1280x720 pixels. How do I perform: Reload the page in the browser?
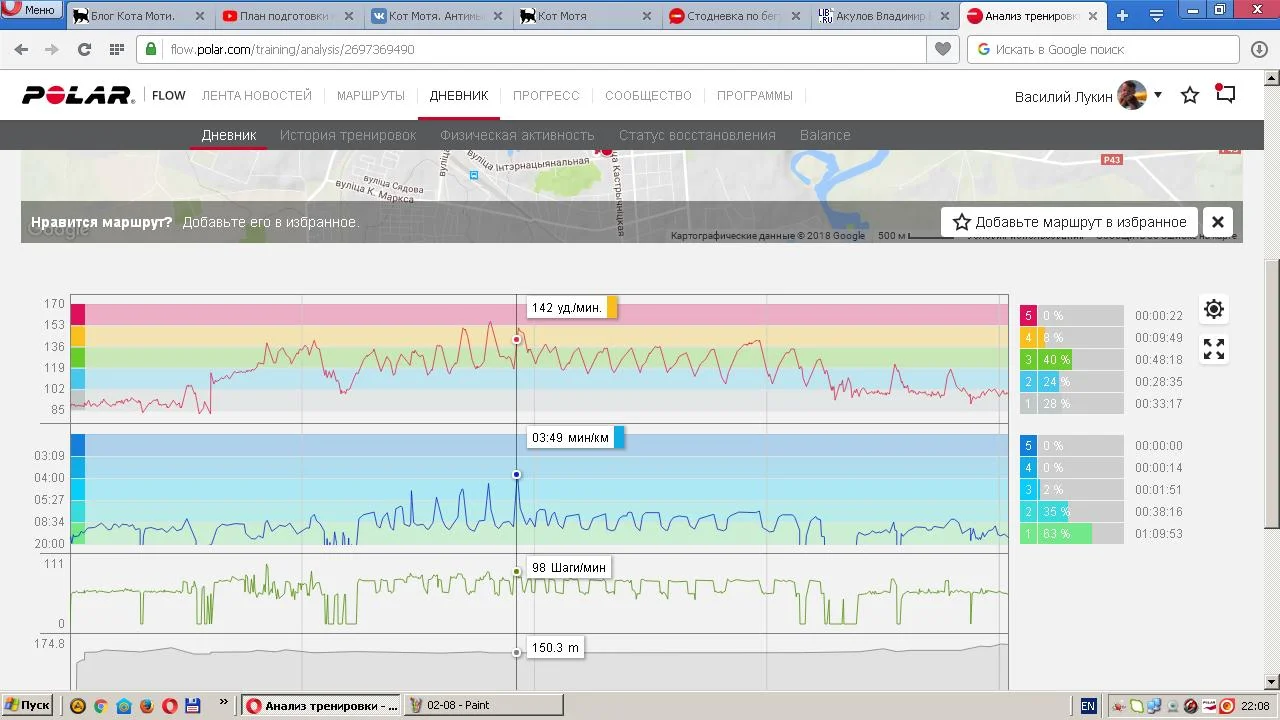(x=84, y=49)
